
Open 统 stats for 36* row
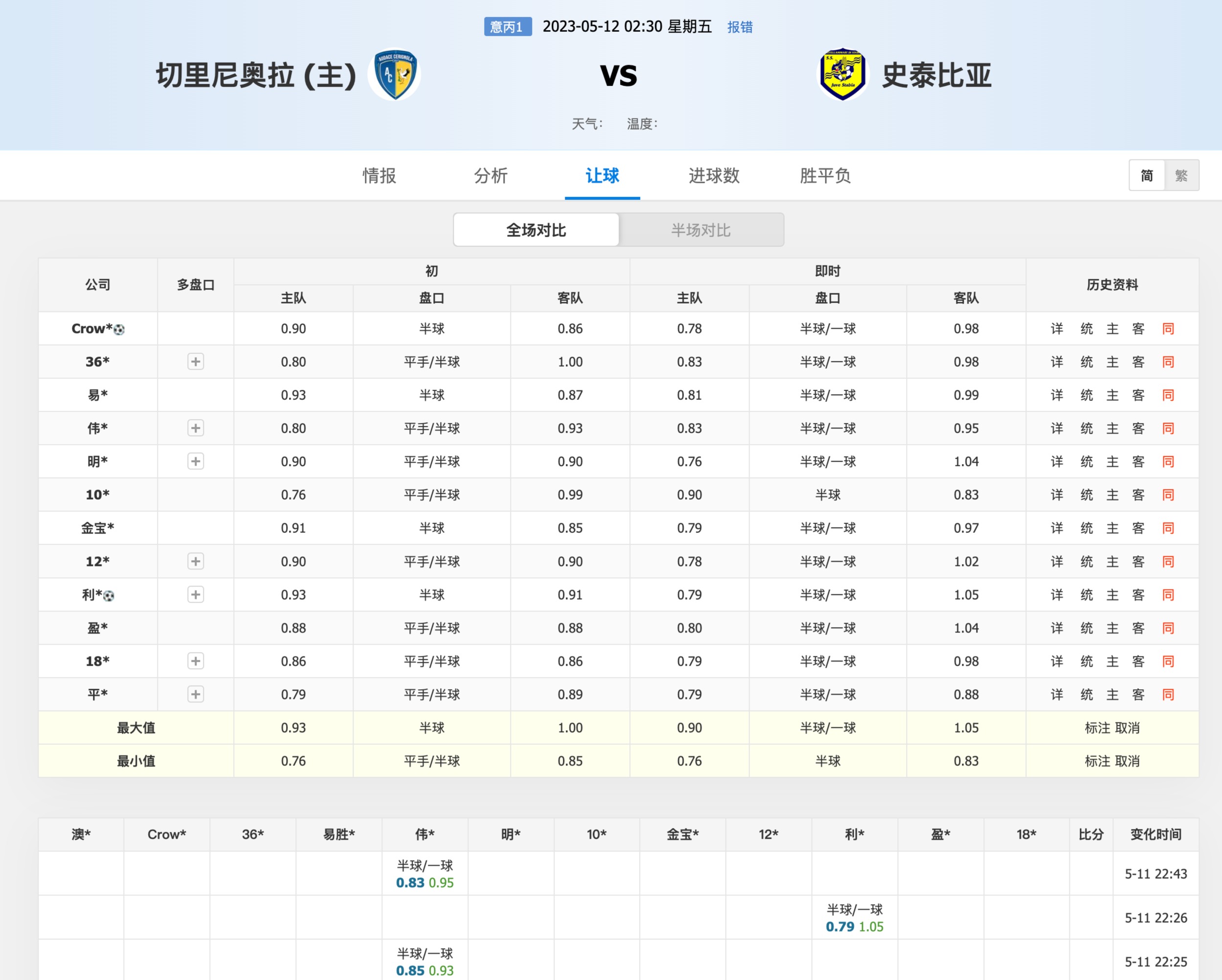1087,362
